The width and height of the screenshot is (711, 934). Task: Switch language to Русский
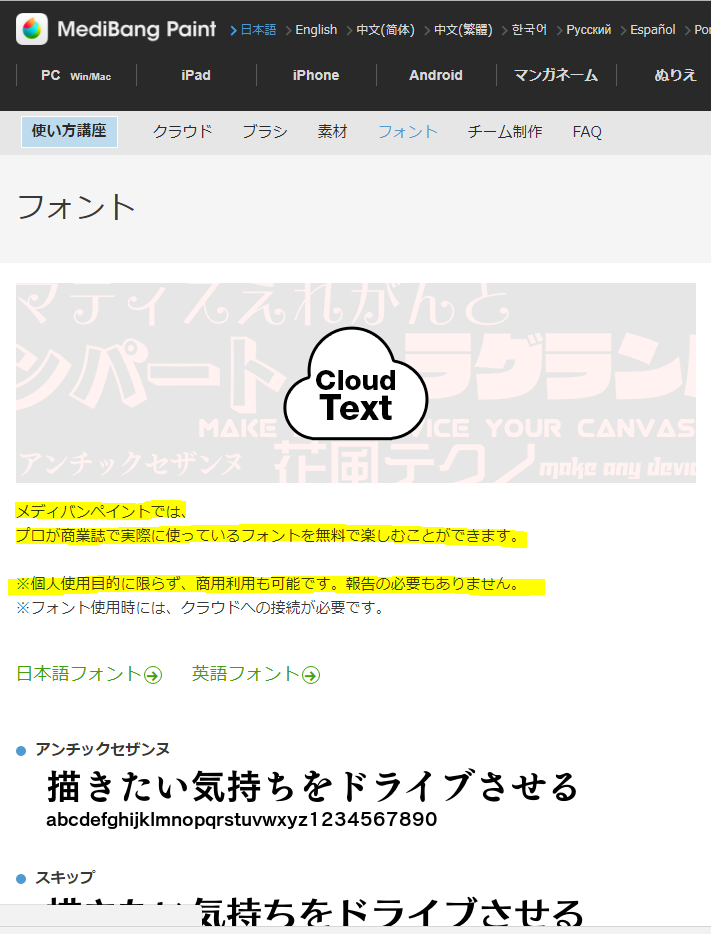pos(588,30)
